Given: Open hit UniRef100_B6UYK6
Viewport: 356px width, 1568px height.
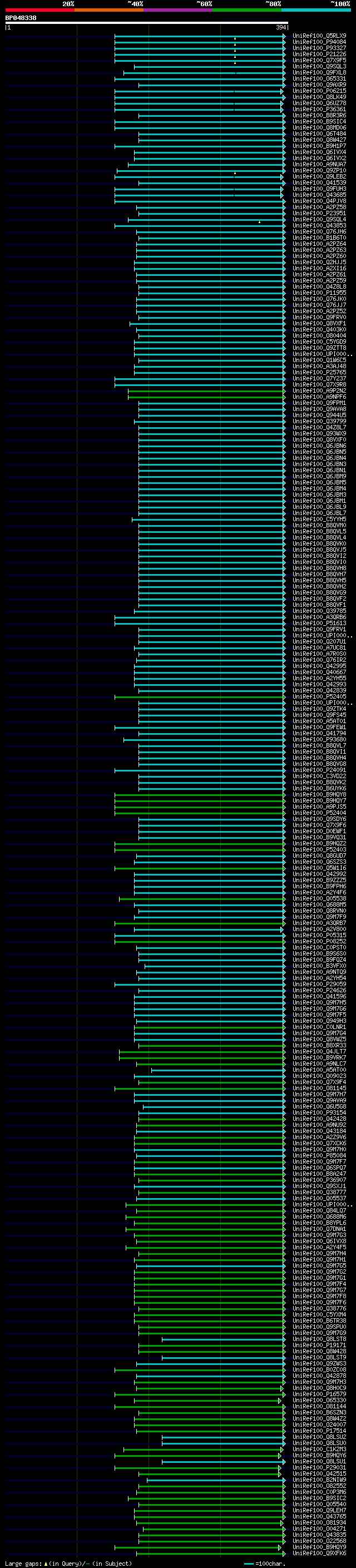Looking at the screenshot, I should tap(319, 788).
